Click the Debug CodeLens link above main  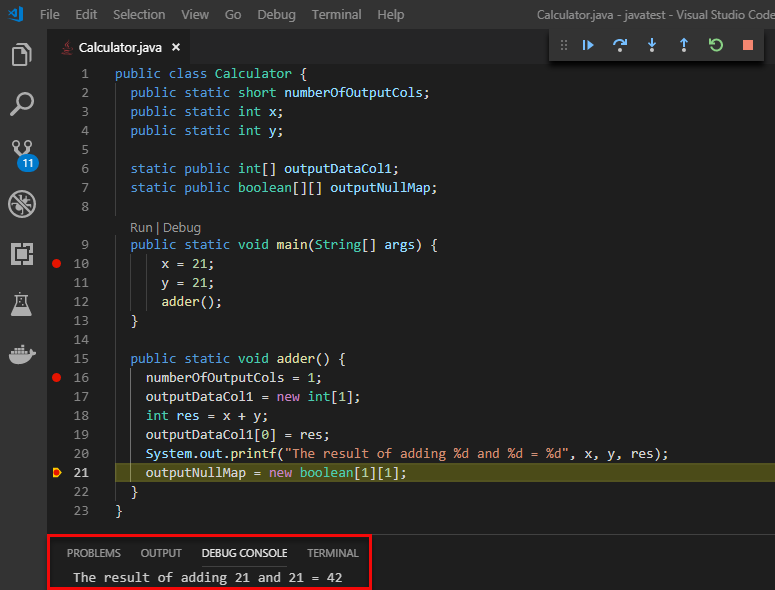[x=182, y=227]
